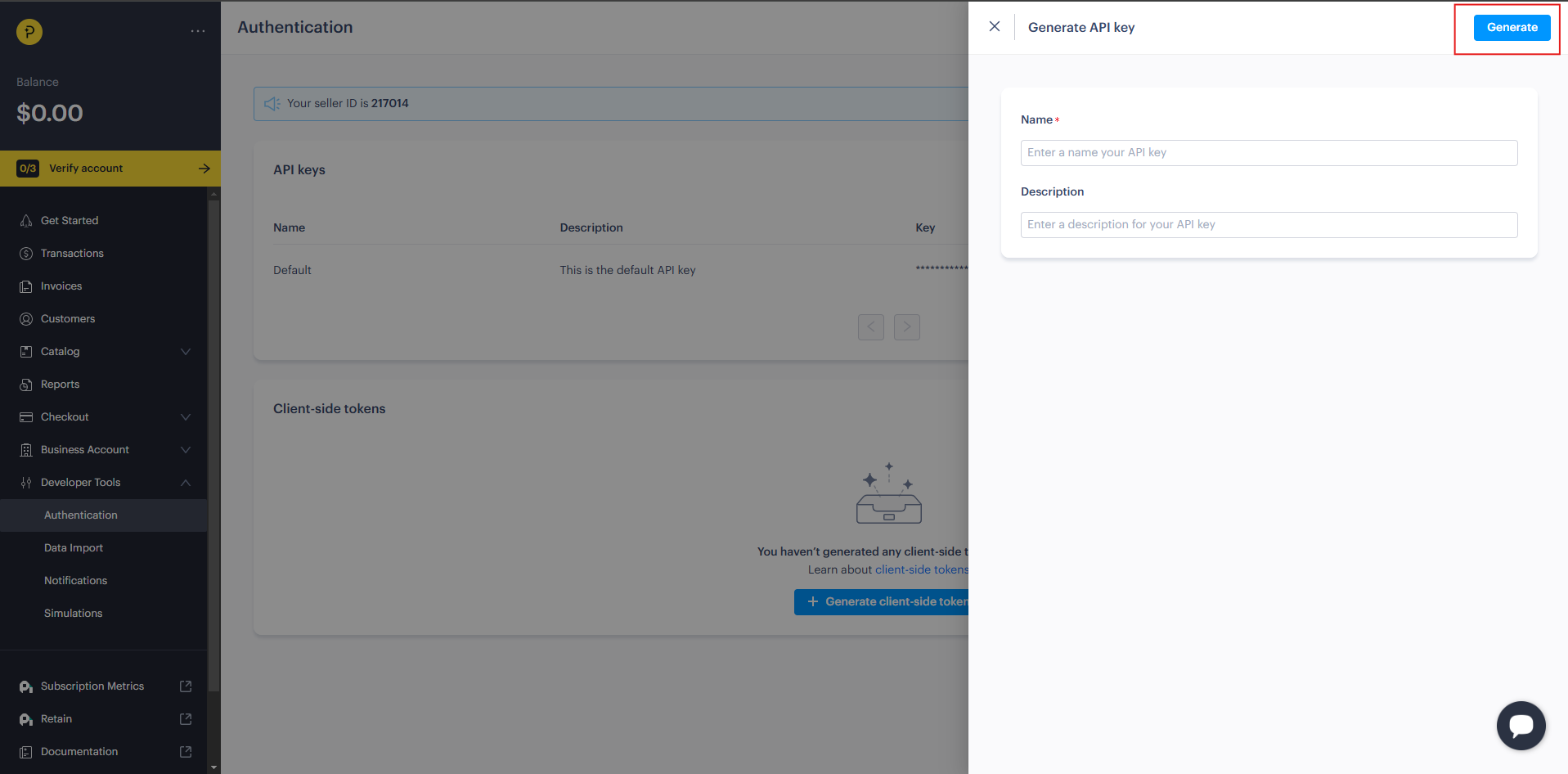Image resolution: width=1568 pixels, height=774 pixels.
Task: Close the Generate API key panel
Action: [x=994, y=27]
